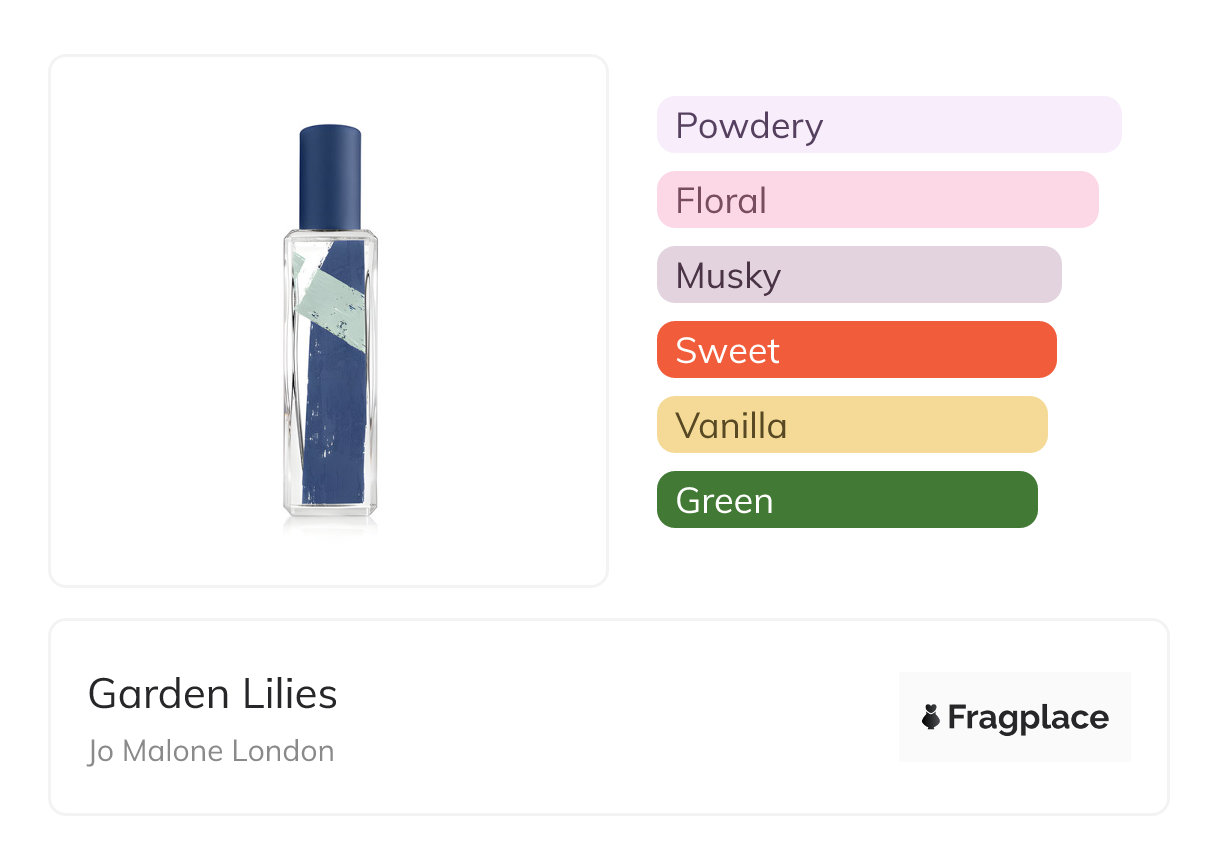Click the Musky label text
This screenshot has height=864, width=1218.
tap(728, 276)
